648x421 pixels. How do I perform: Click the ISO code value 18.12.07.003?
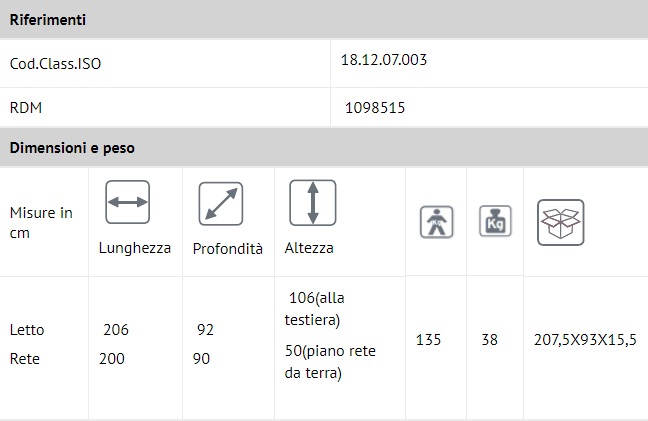pos(384,60)
